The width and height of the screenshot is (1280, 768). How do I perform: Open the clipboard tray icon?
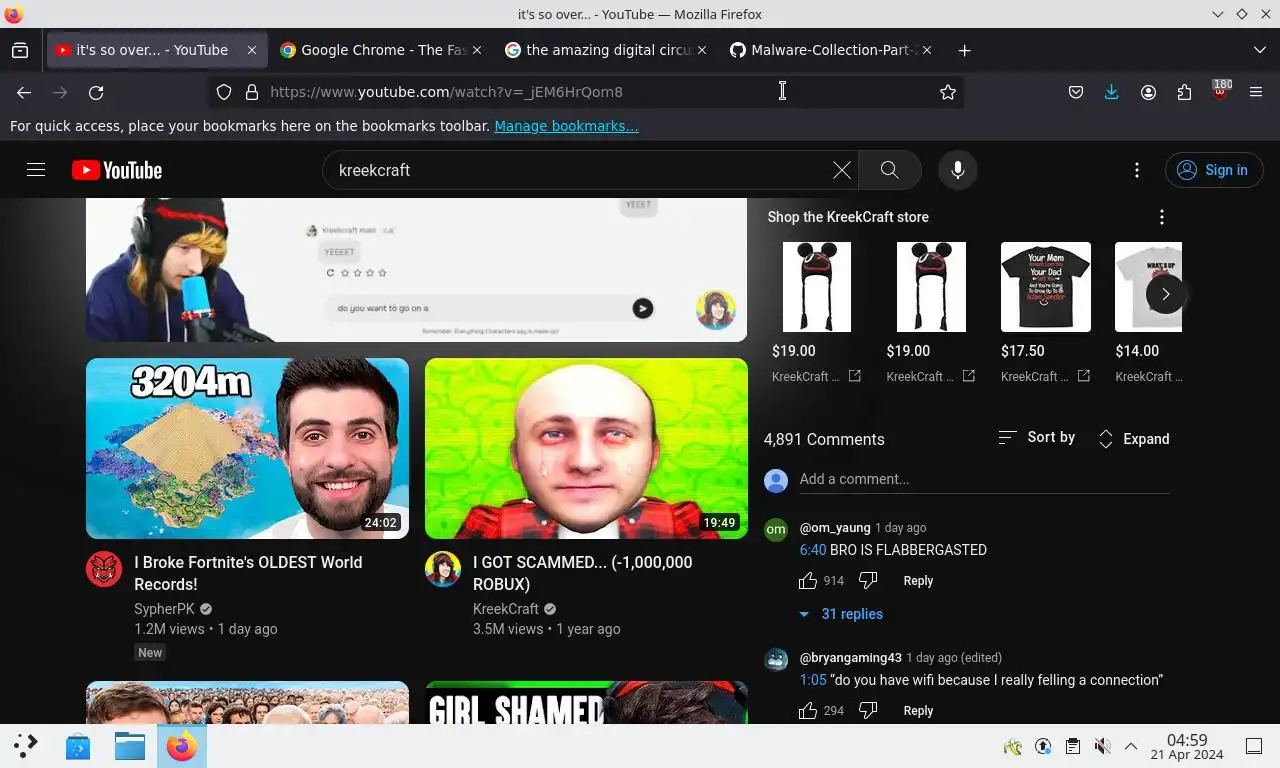(x=1072, y=746)
